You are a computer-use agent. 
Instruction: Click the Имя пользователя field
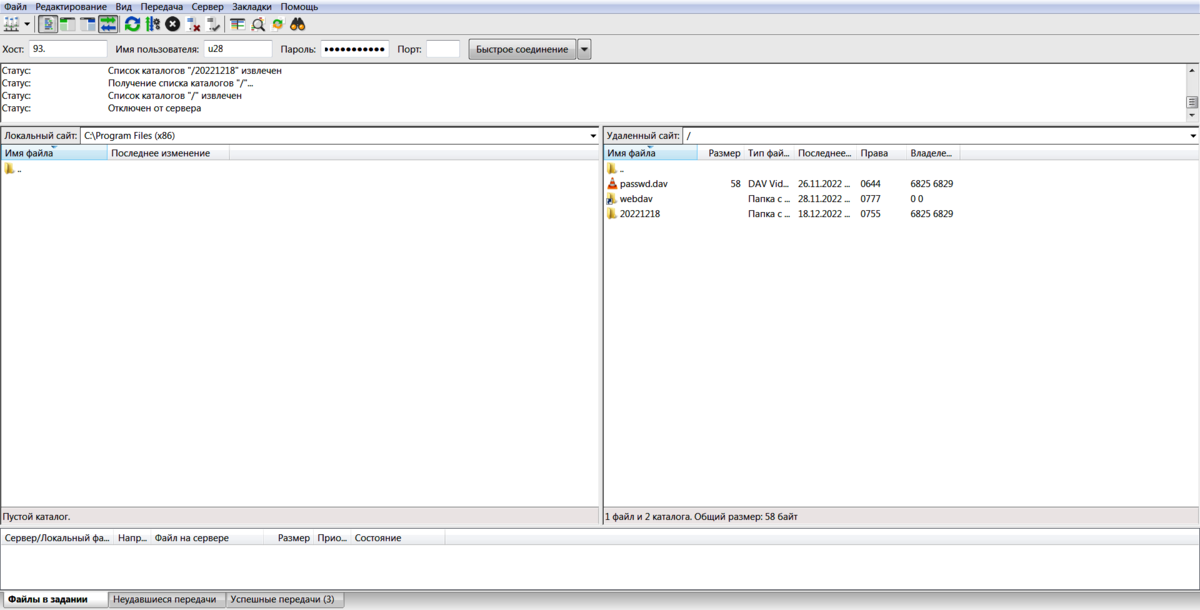pos(238,49)
